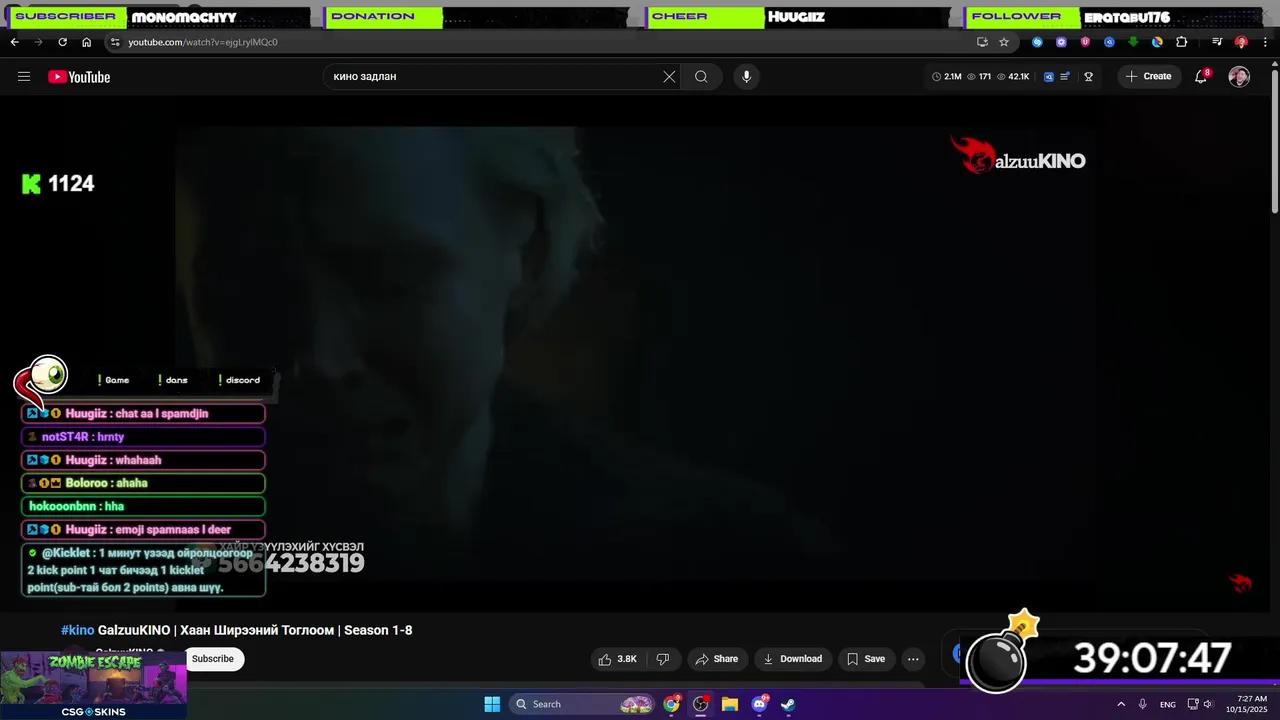Click the Windows taskbar Search box
Viewport: 1280px width, 720px height.
[584, 704]
